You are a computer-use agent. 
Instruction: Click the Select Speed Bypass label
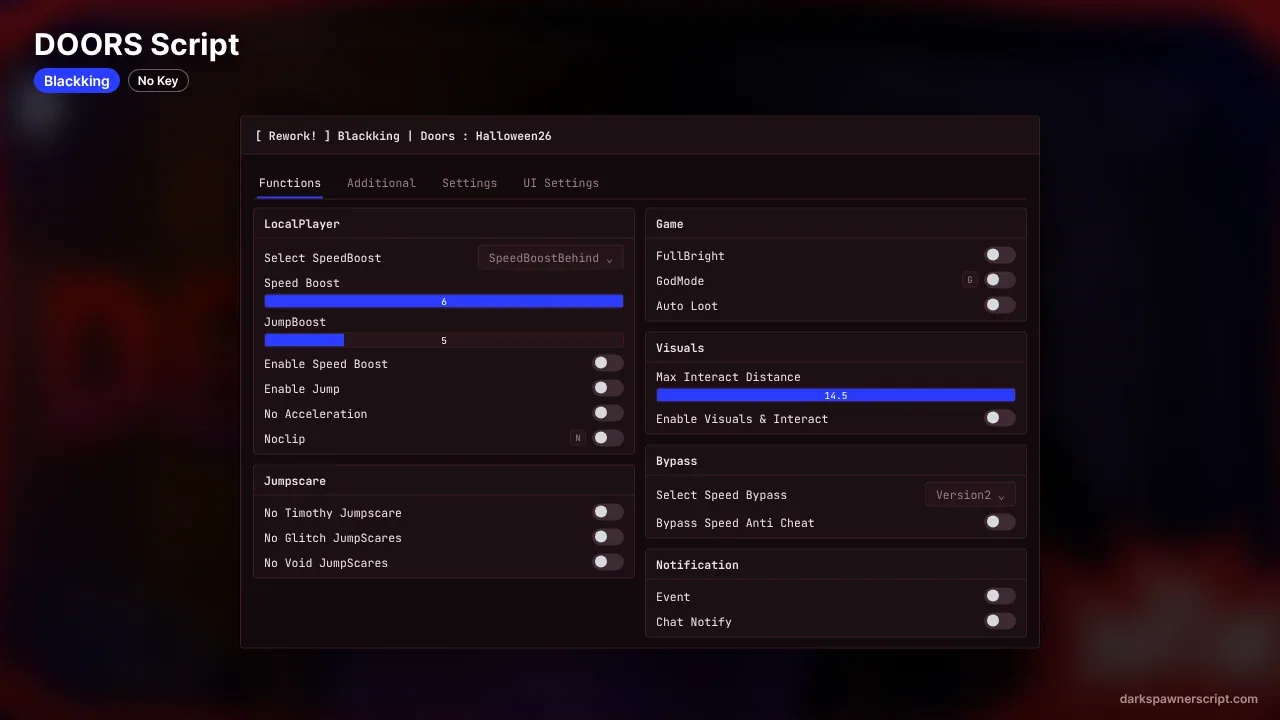(x=721, y=495)
